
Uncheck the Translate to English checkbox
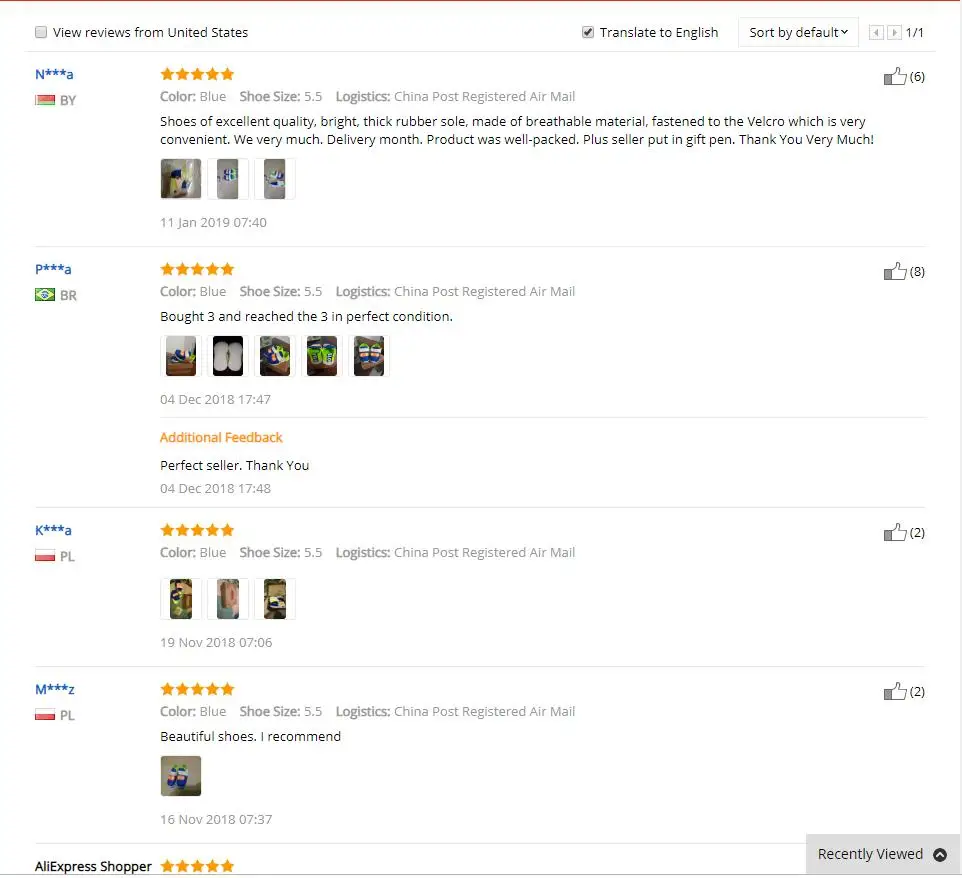(588, 32)
